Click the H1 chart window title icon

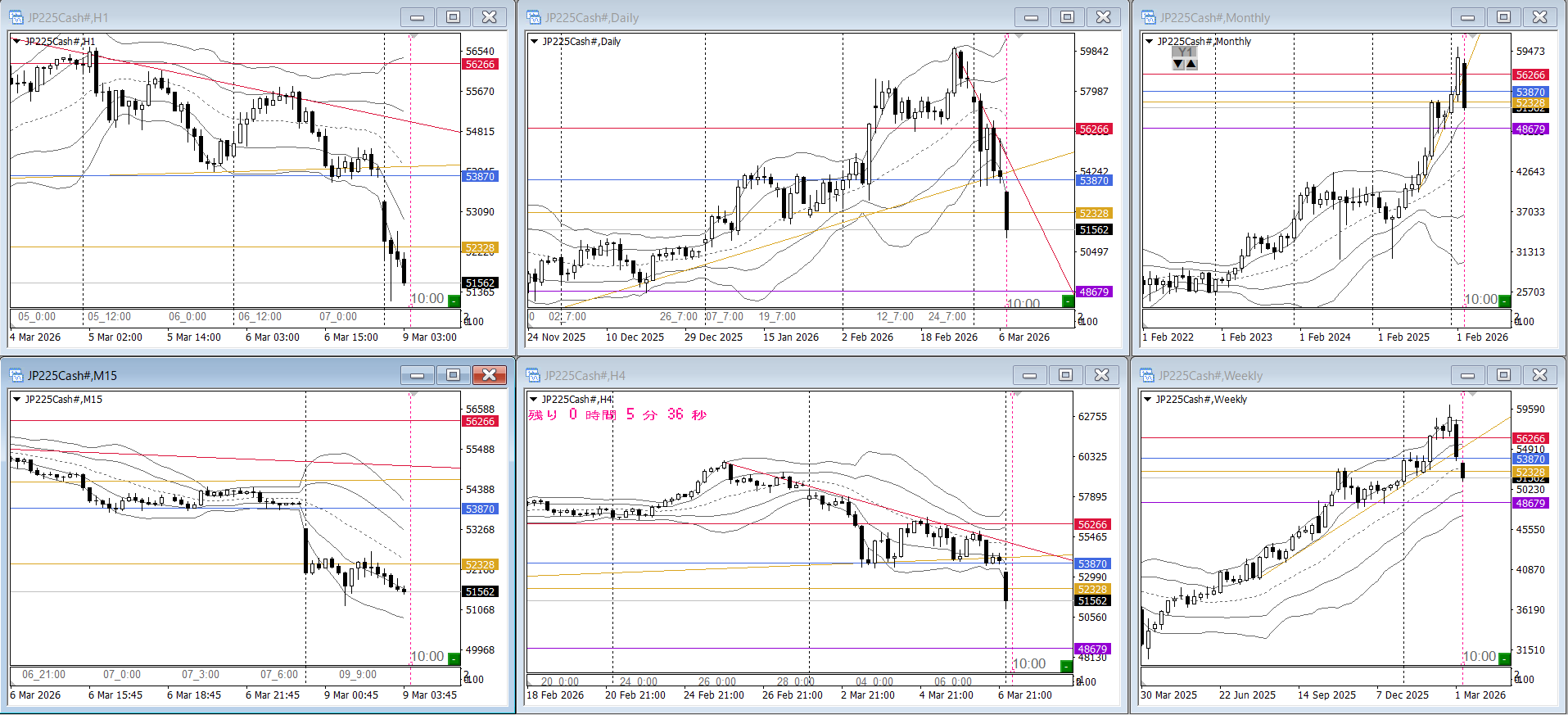[16, 17]
